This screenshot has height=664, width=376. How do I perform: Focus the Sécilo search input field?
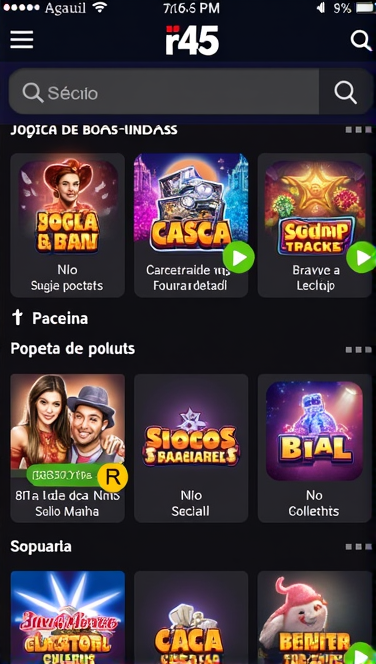[x=164, y=92]
